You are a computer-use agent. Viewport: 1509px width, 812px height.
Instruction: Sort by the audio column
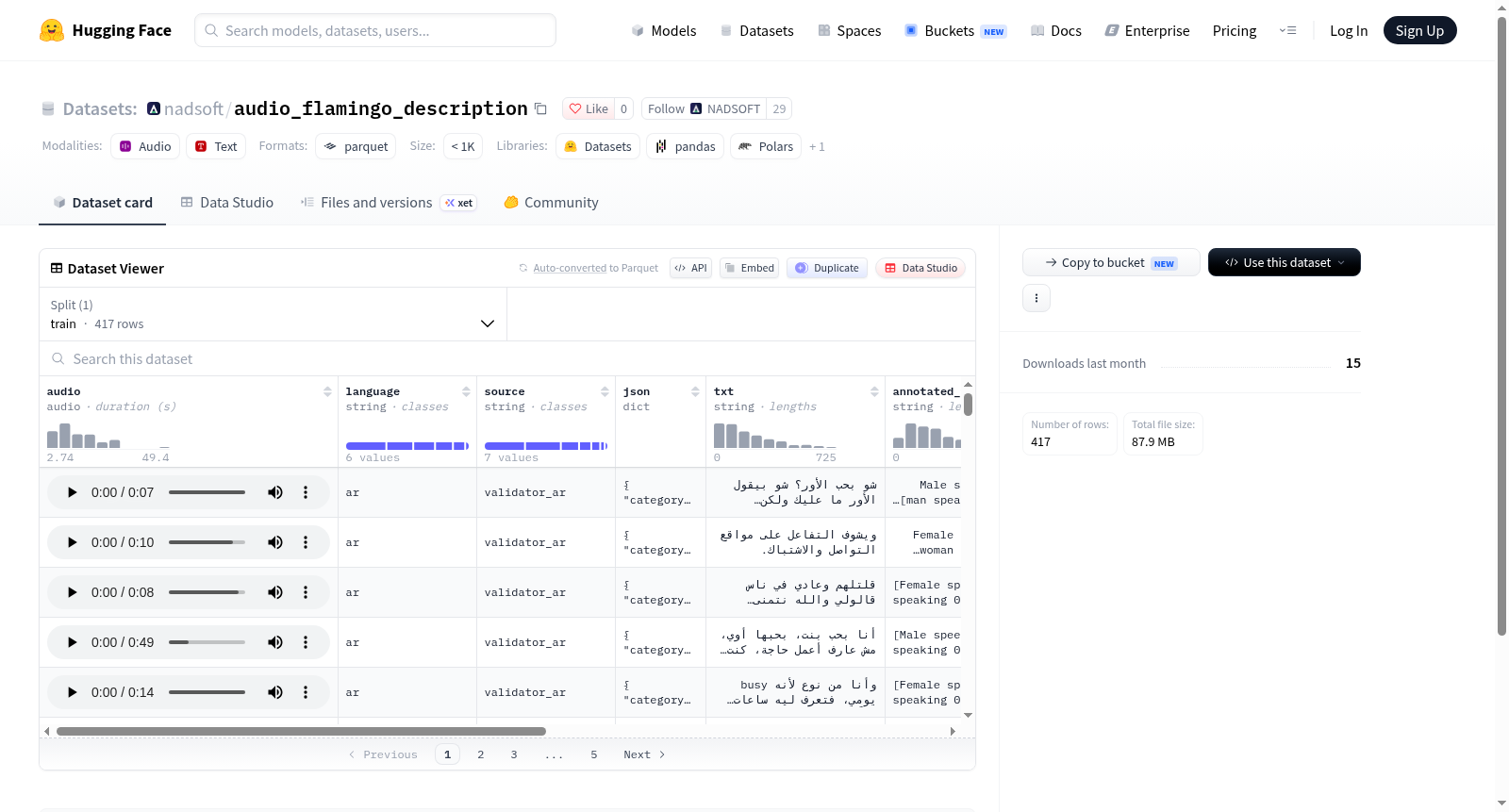click(x=327, y=391)
